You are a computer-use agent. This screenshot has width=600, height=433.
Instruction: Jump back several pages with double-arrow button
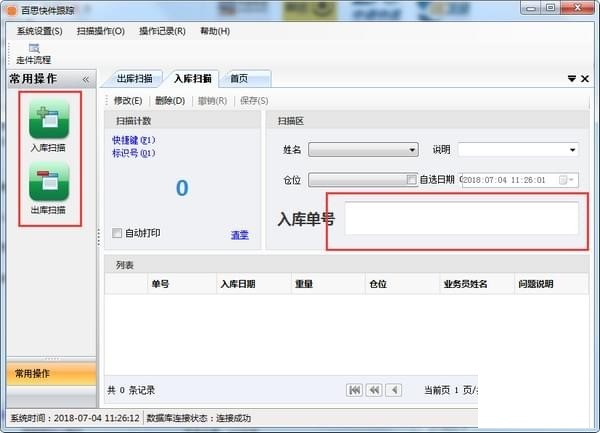click(x=374, y=390)
